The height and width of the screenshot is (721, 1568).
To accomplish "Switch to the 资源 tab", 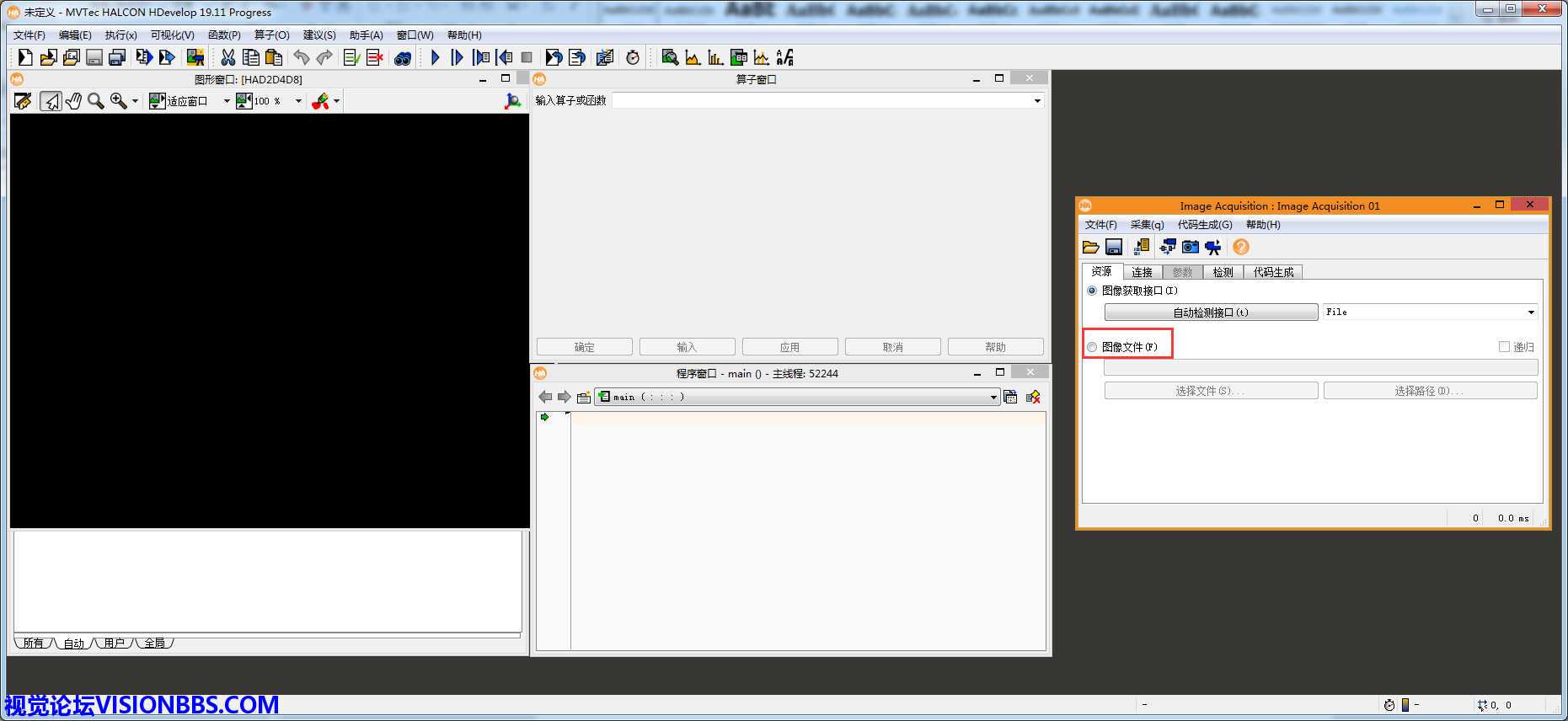I will 1101,271.
